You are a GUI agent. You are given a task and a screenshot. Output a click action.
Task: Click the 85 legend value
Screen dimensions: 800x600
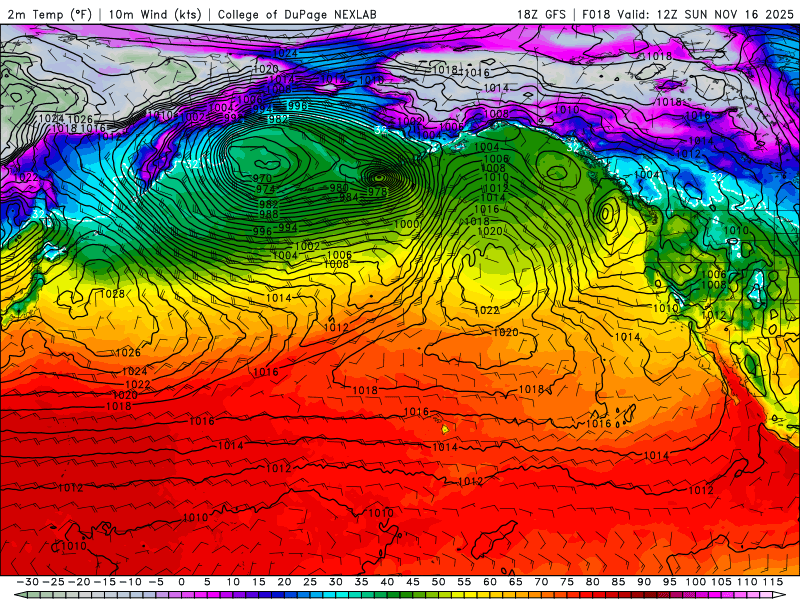pos(618,582)
